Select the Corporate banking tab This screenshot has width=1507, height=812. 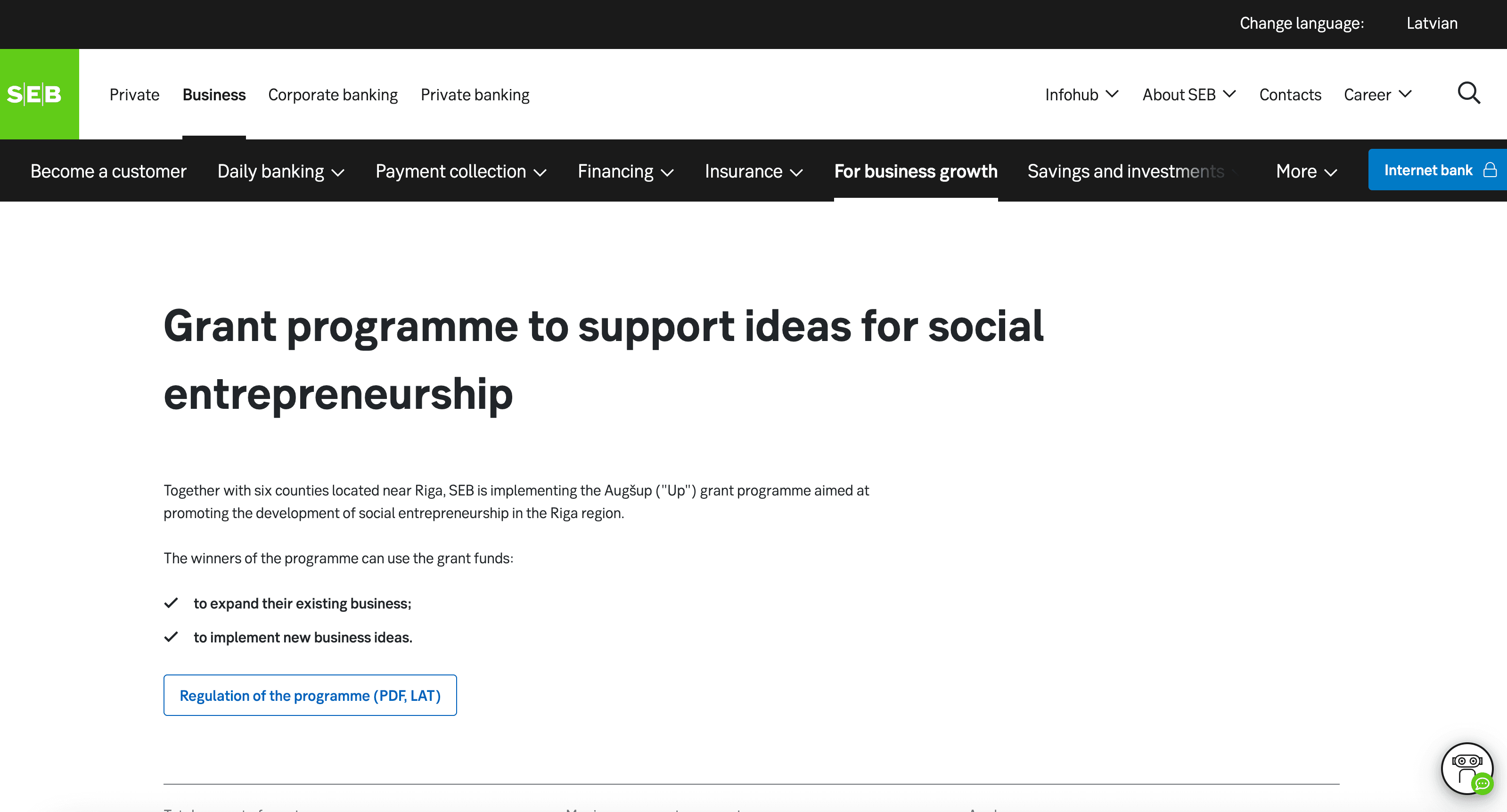(332, 94)
